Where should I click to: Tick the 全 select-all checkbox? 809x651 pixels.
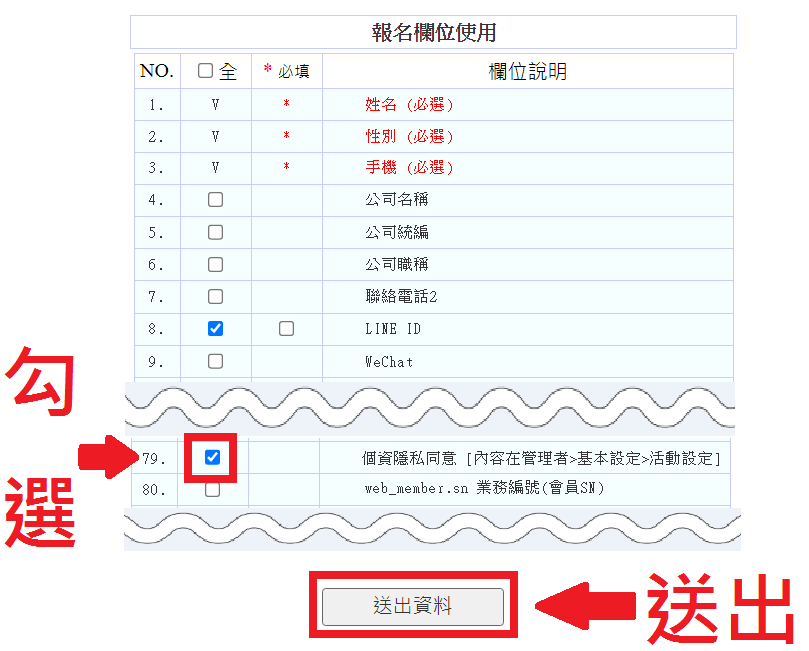[x=206, y=71]
